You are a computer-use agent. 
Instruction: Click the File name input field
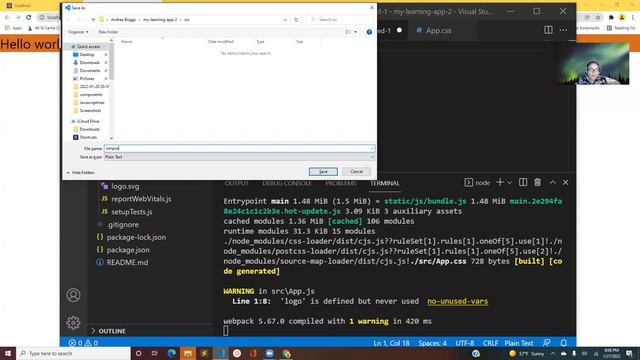239,148
